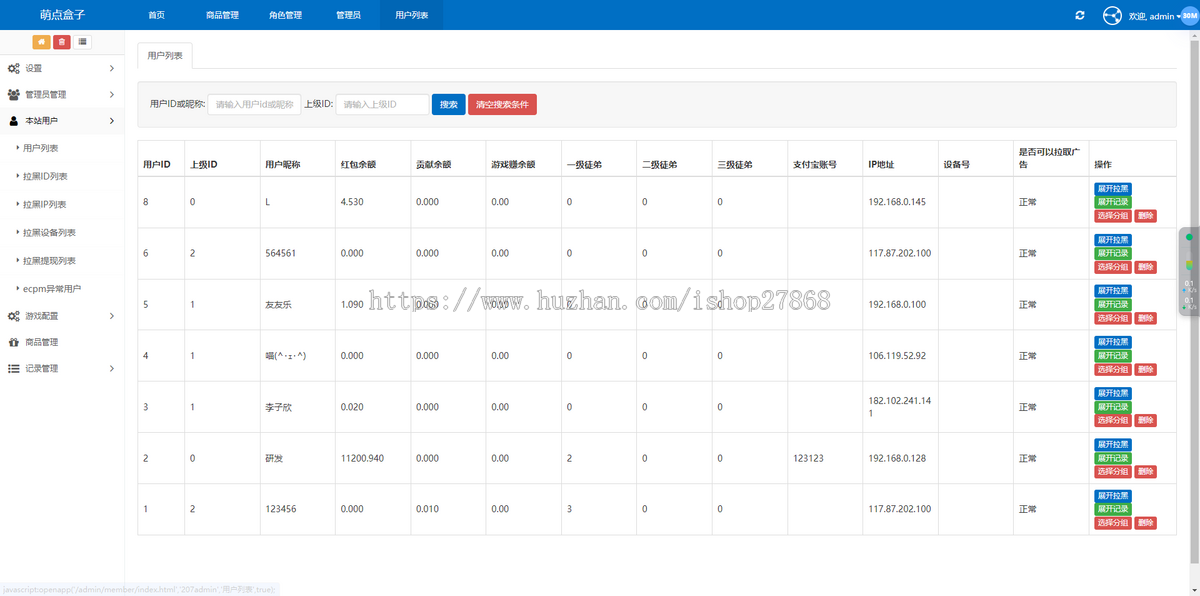Click IP address 192.168.0.145

[x=897, y=202]
